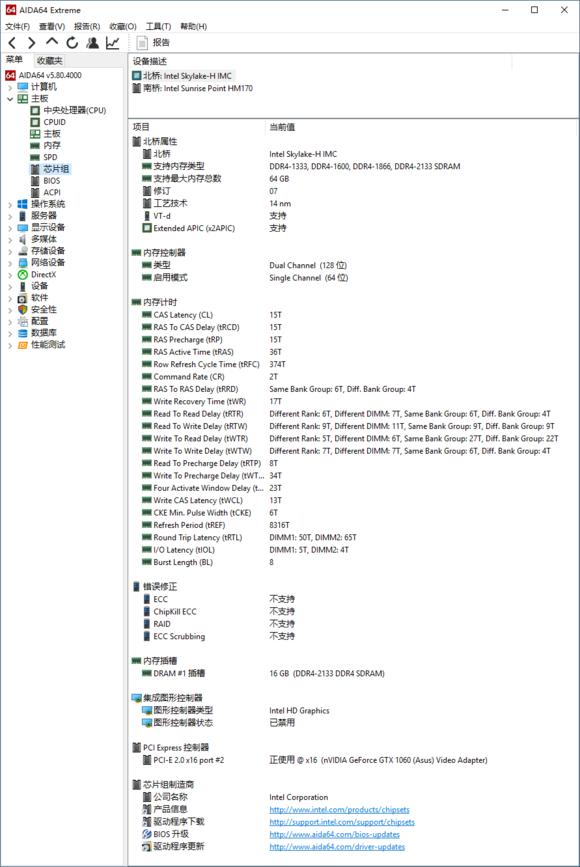Click the 网络设备 network icon
This screenshot has width=580, height=867.
click(23, 263)
